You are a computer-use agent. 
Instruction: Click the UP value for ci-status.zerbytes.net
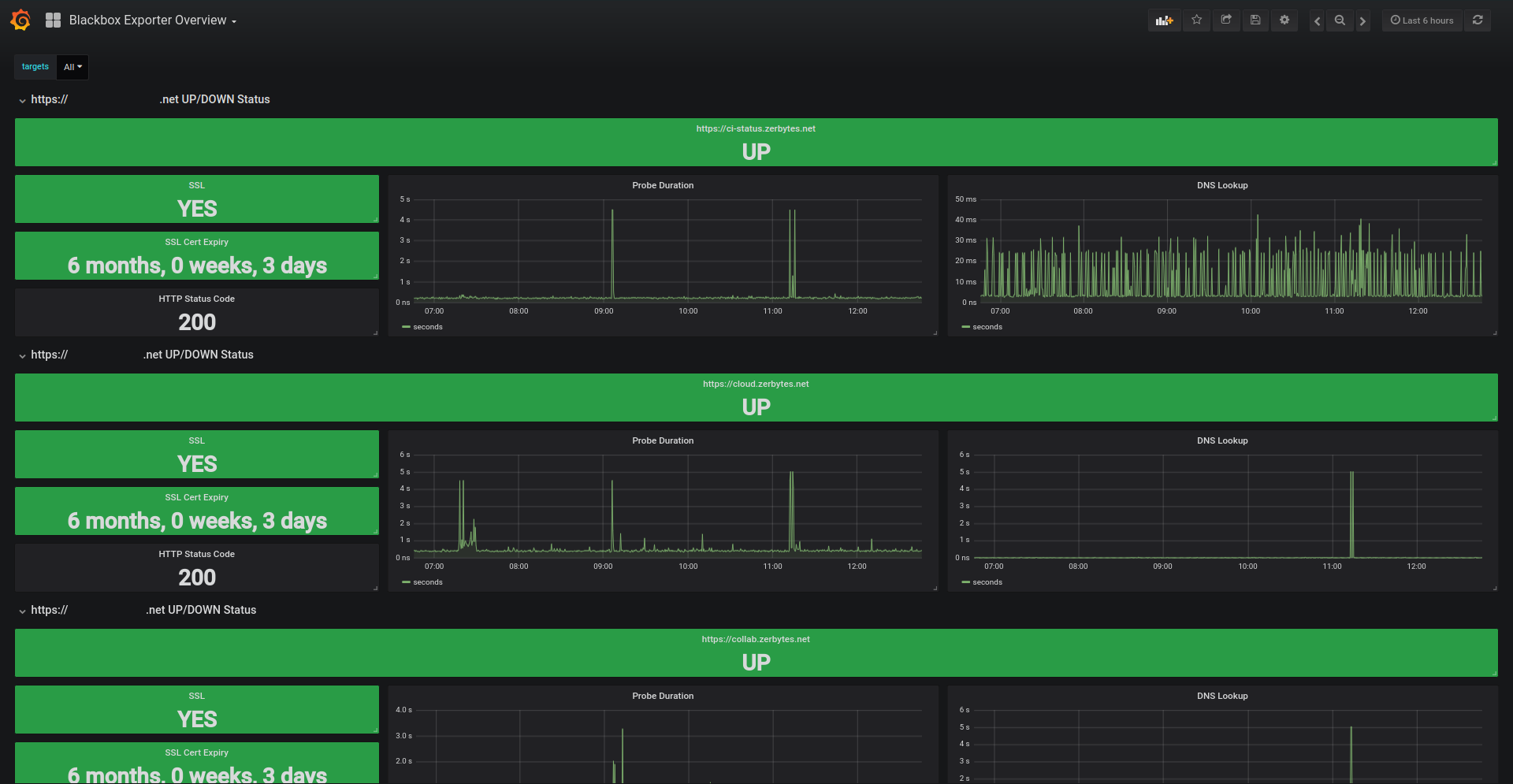point(756,152)
